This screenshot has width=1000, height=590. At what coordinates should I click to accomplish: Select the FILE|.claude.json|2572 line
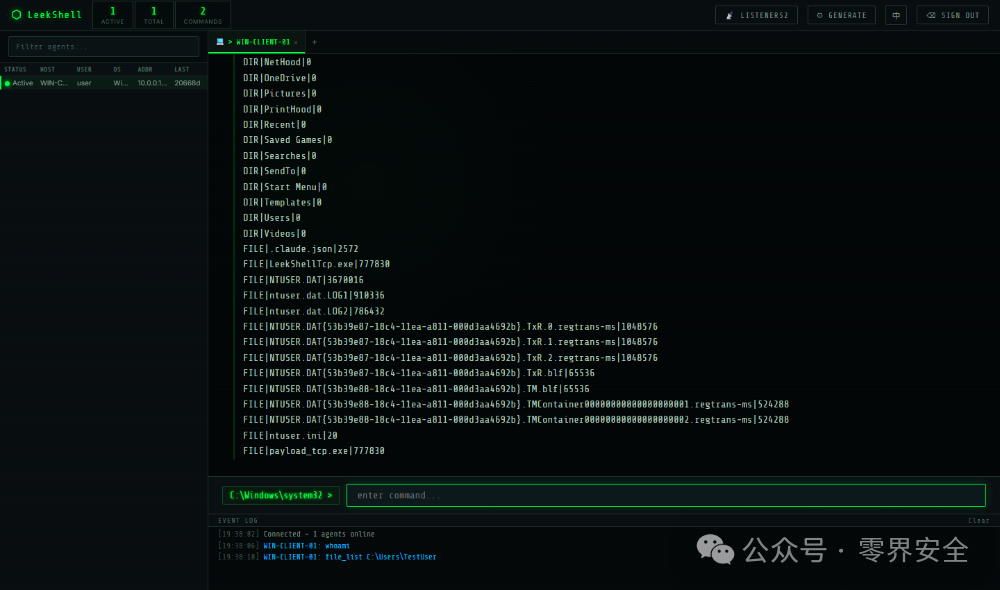(x=300, y=249)
